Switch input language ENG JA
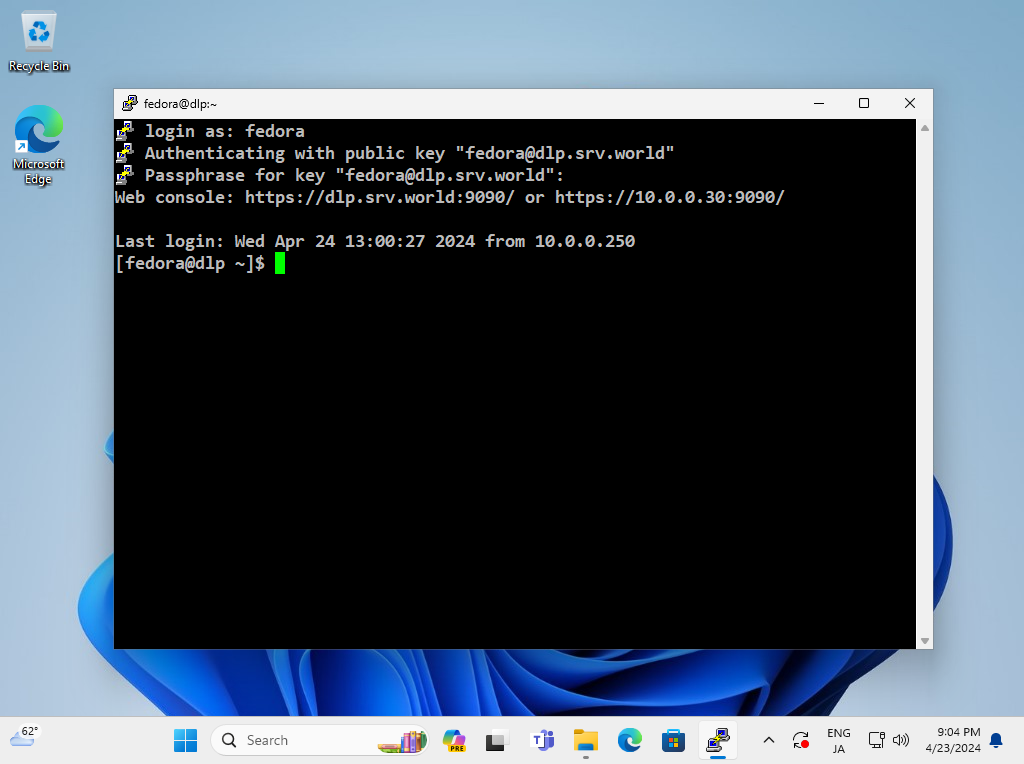The height and width of the screenshot is (764, 1024). (839, 740)
